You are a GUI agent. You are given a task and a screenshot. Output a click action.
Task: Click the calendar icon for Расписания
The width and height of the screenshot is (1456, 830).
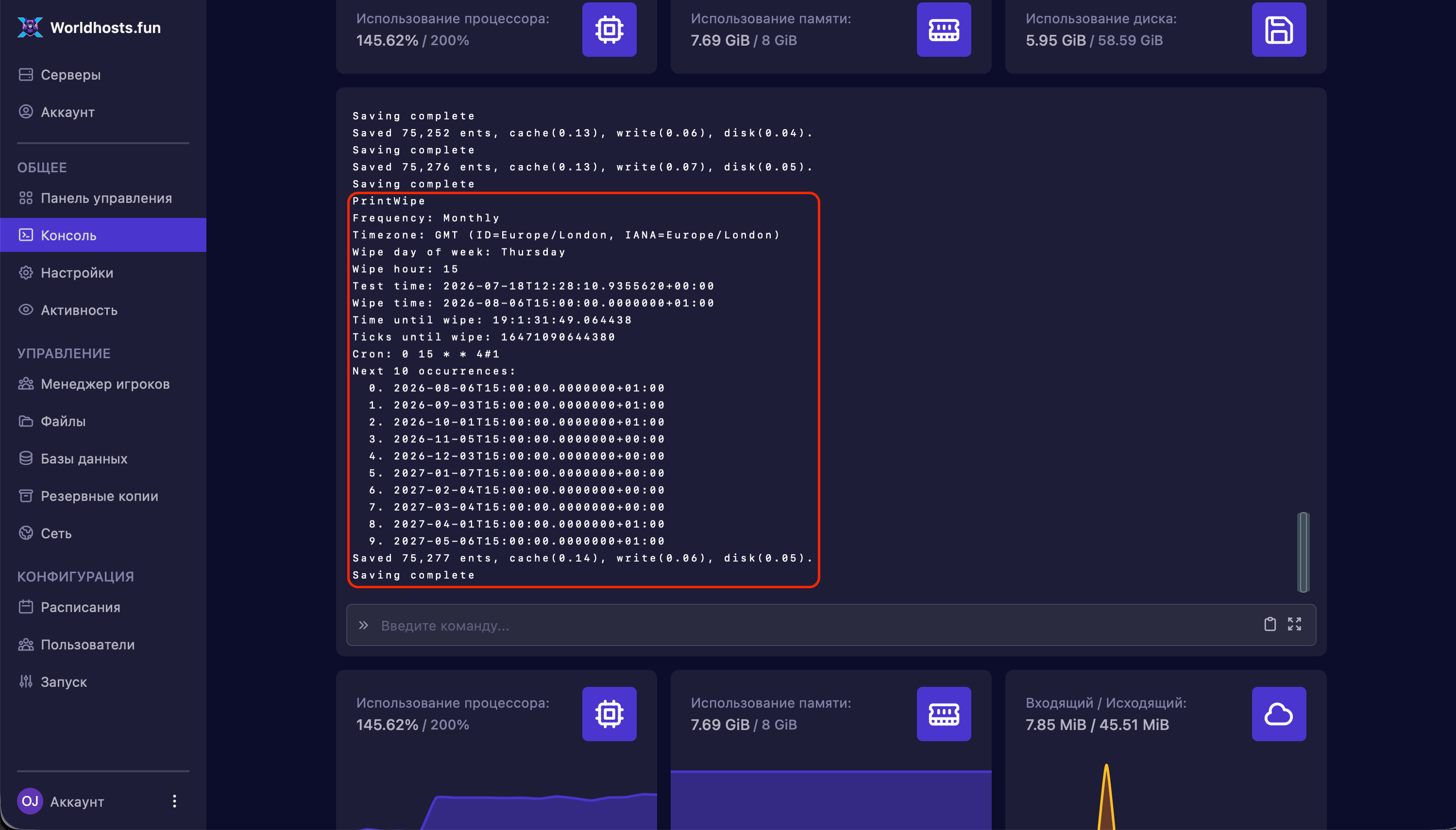26,607
